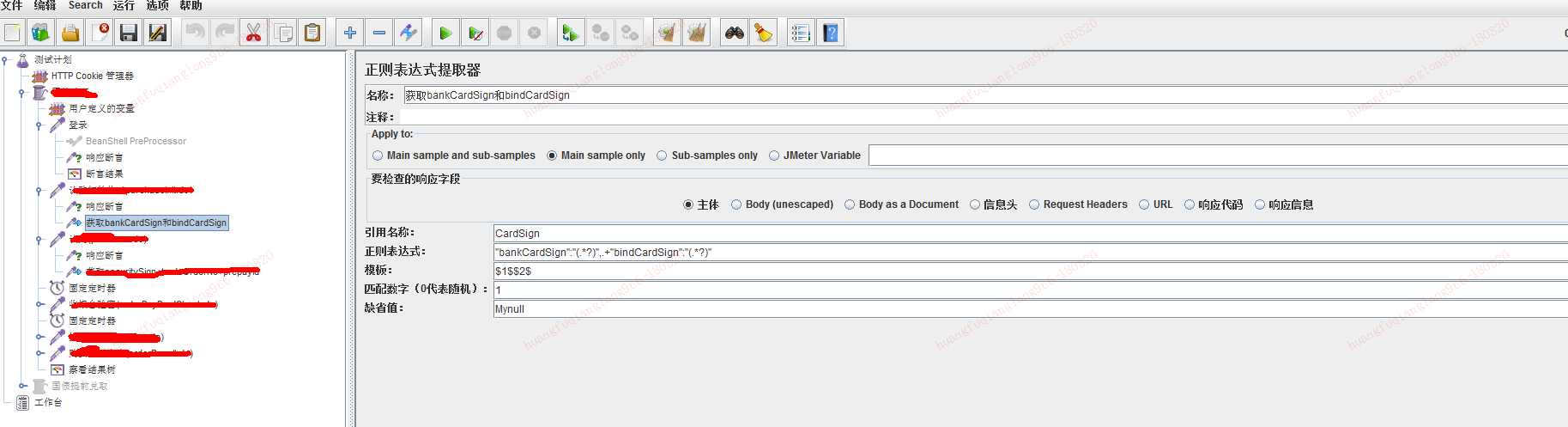
Task: Click the Remote Start All icon
Action: point(571,33)
